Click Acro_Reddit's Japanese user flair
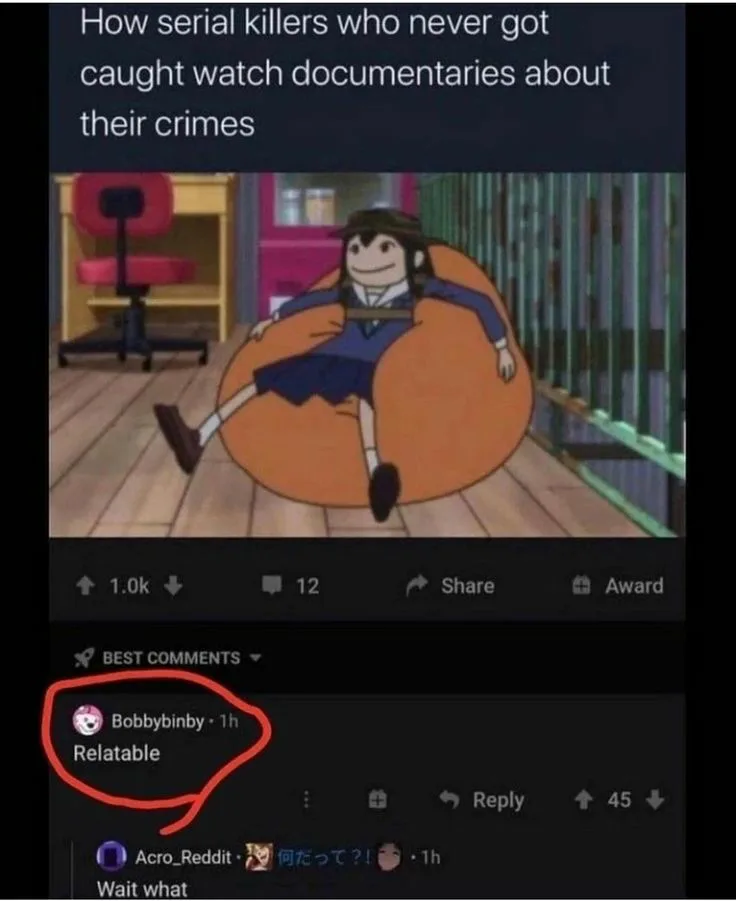 [324, 857]
